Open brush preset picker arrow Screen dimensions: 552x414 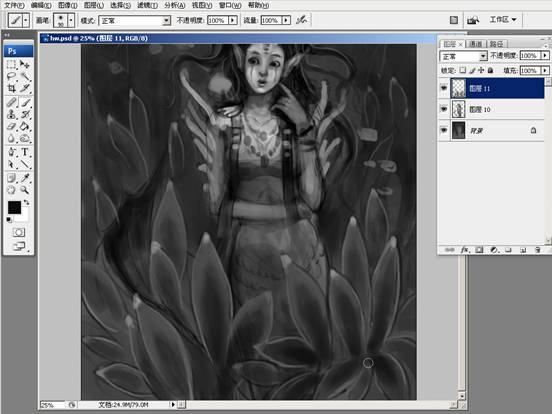pos(71,20)
